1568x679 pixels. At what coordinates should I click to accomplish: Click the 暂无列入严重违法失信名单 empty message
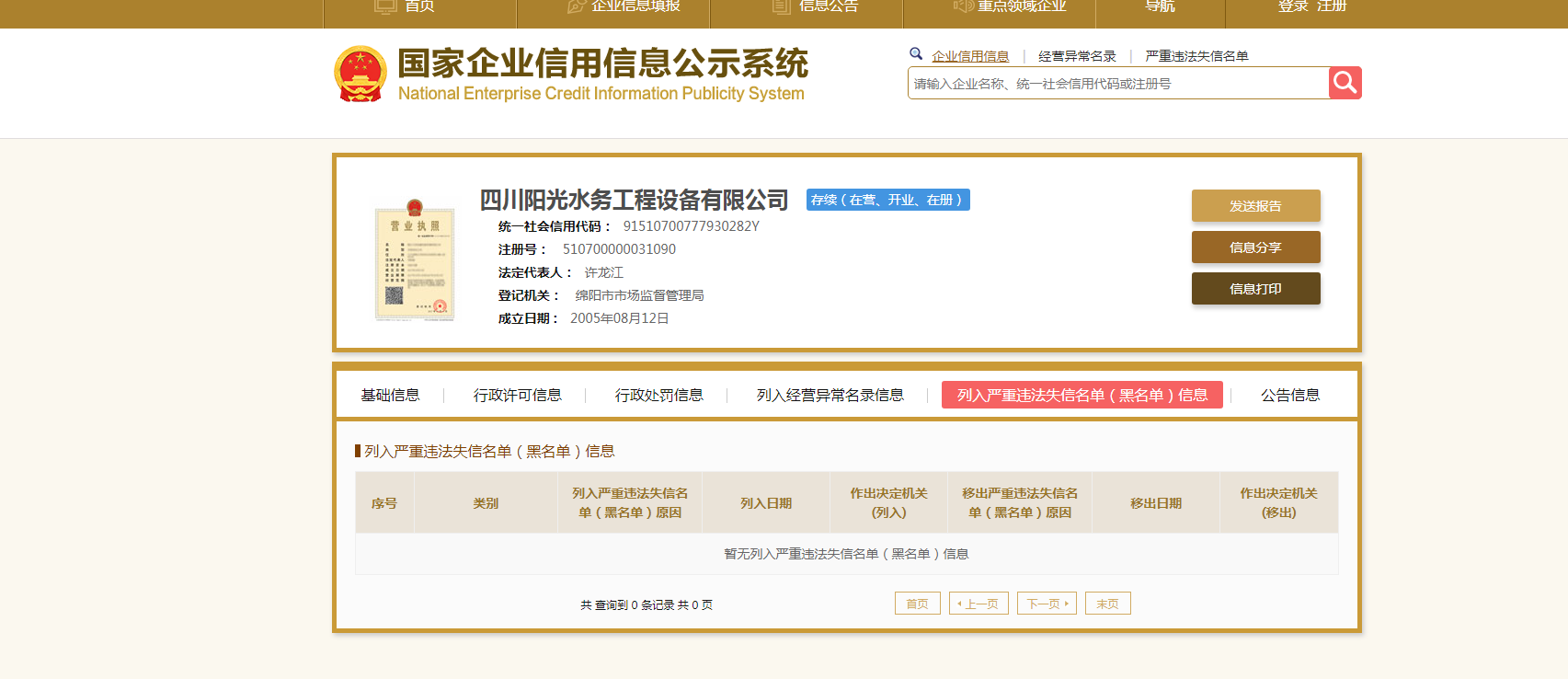point(846,554)
